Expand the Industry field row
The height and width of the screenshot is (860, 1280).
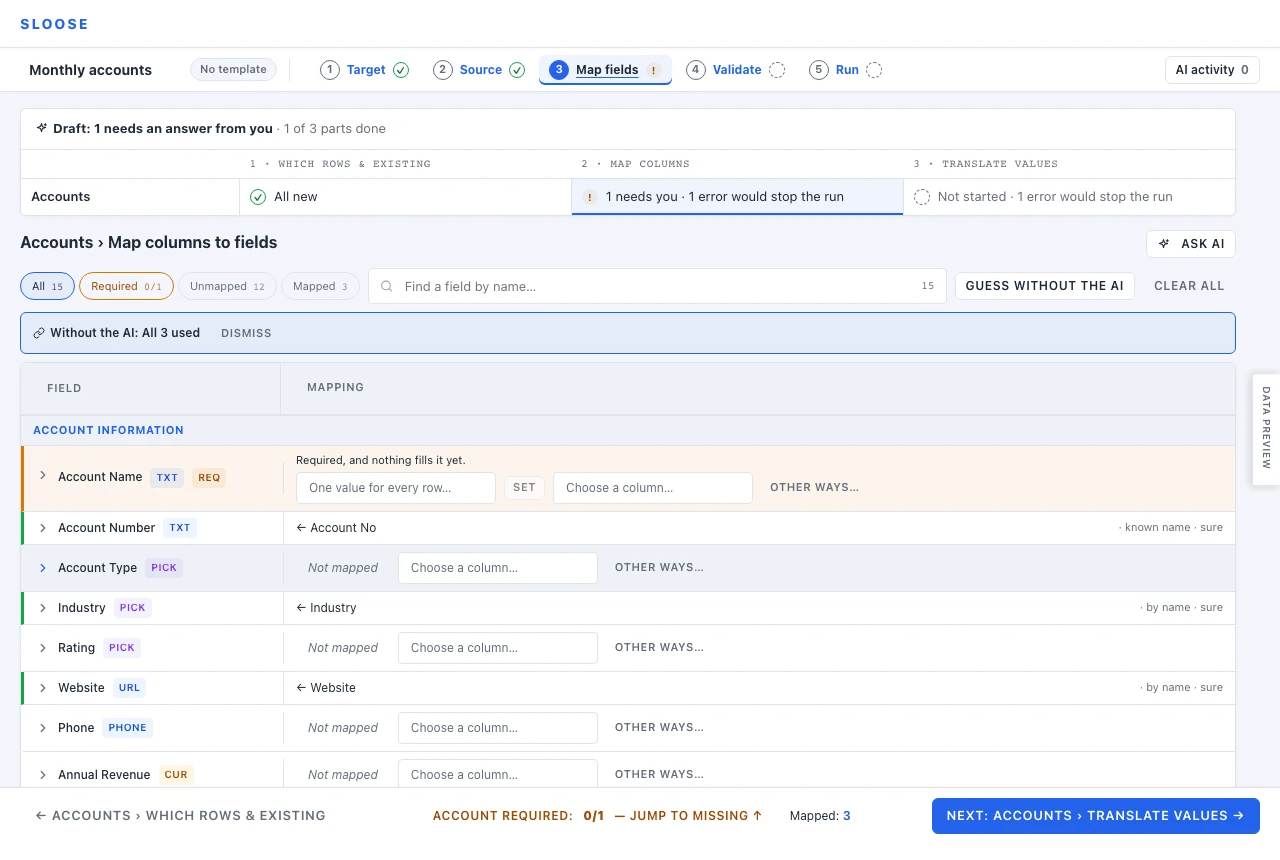pos(43,607)
